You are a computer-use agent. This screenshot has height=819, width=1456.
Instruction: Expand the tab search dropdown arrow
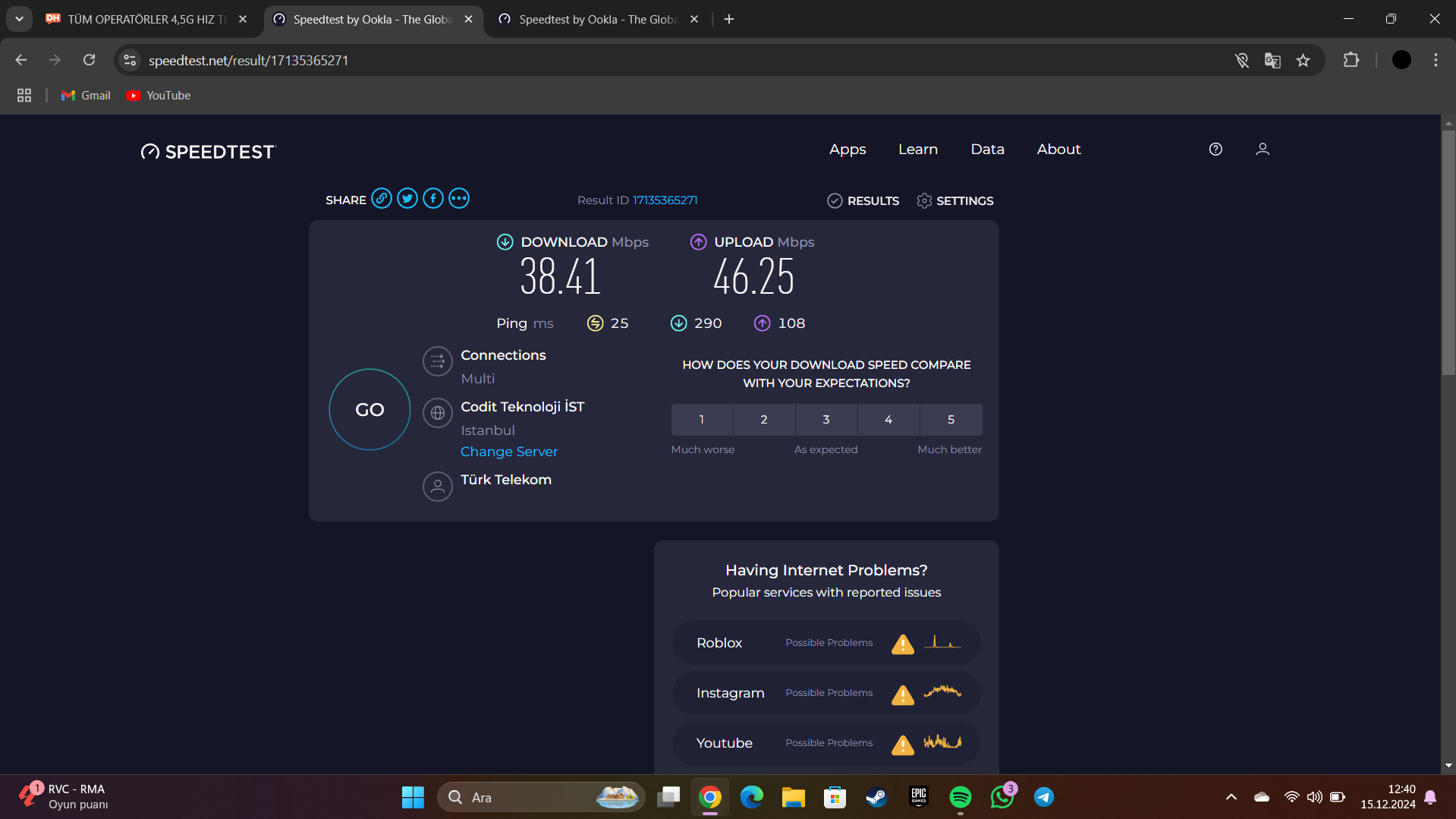tap(19, 19)
